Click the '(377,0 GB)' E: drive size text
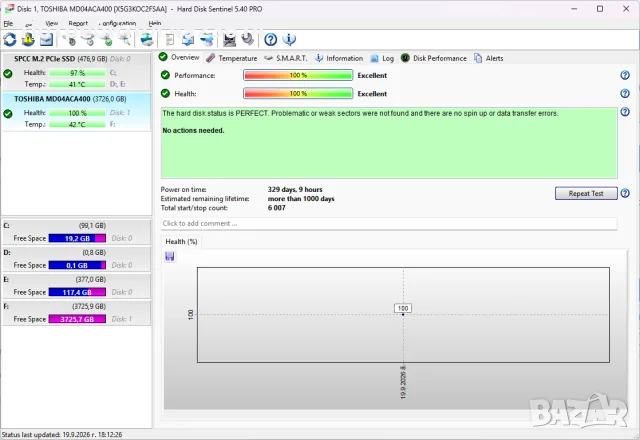Image resolution: width=640 pixels, height=440 pixels. pyautogui.click(x=91, y=279)
